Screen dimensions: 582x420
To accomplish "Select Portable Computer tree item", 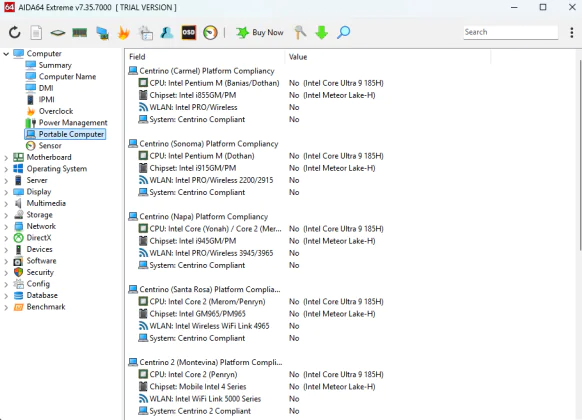I will [x=65, y=134].
